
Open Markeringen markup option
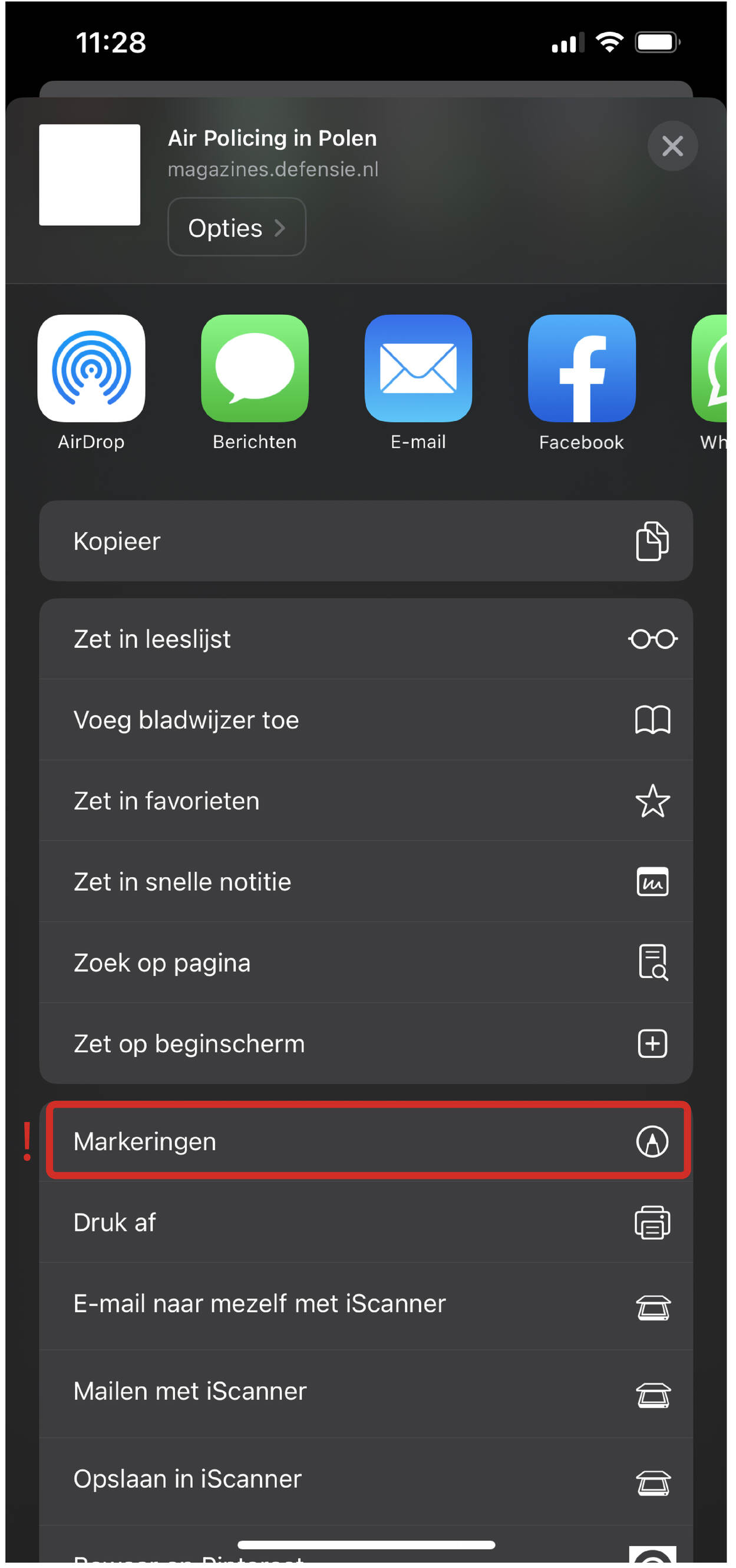pyautogui.click(x=369, y=1141)
